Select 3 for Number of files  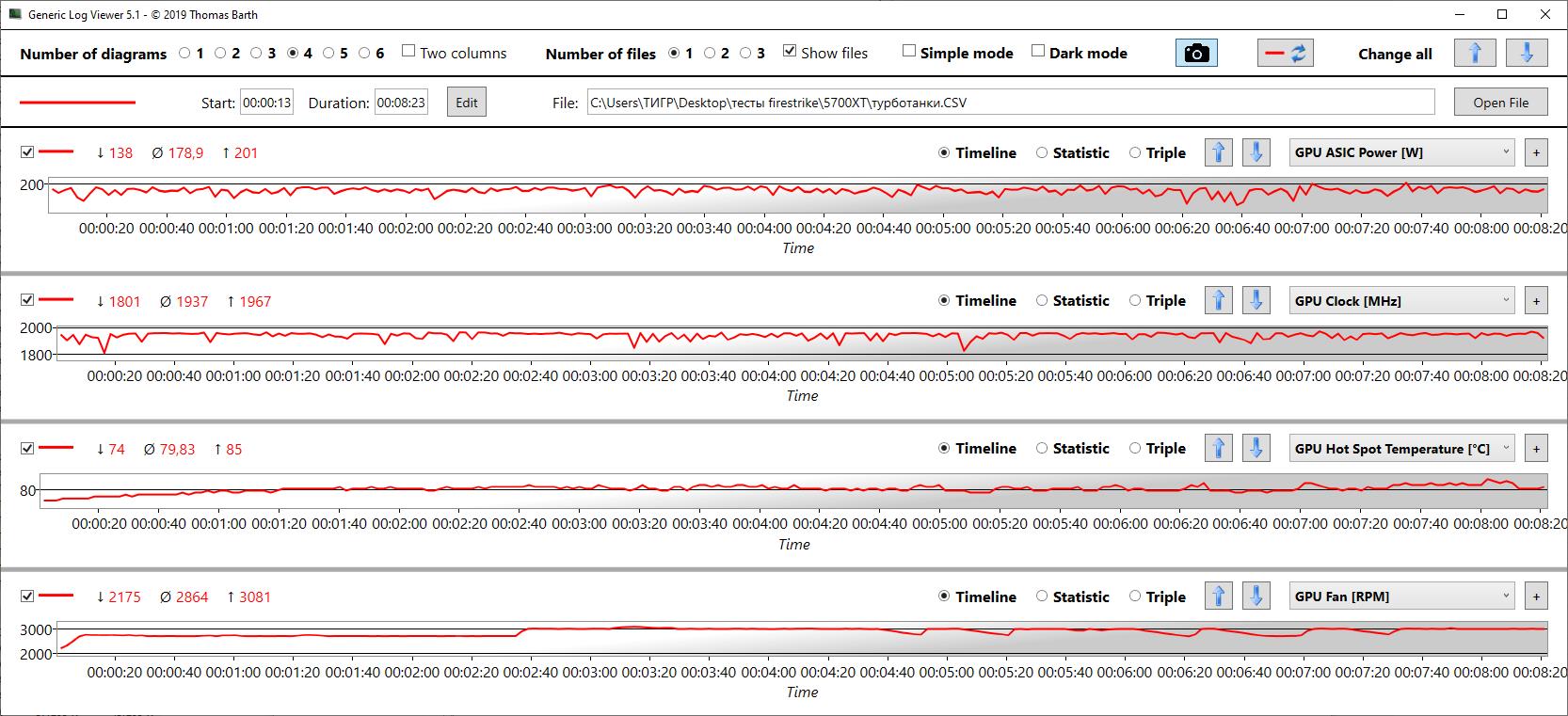(x=745, y=54)
